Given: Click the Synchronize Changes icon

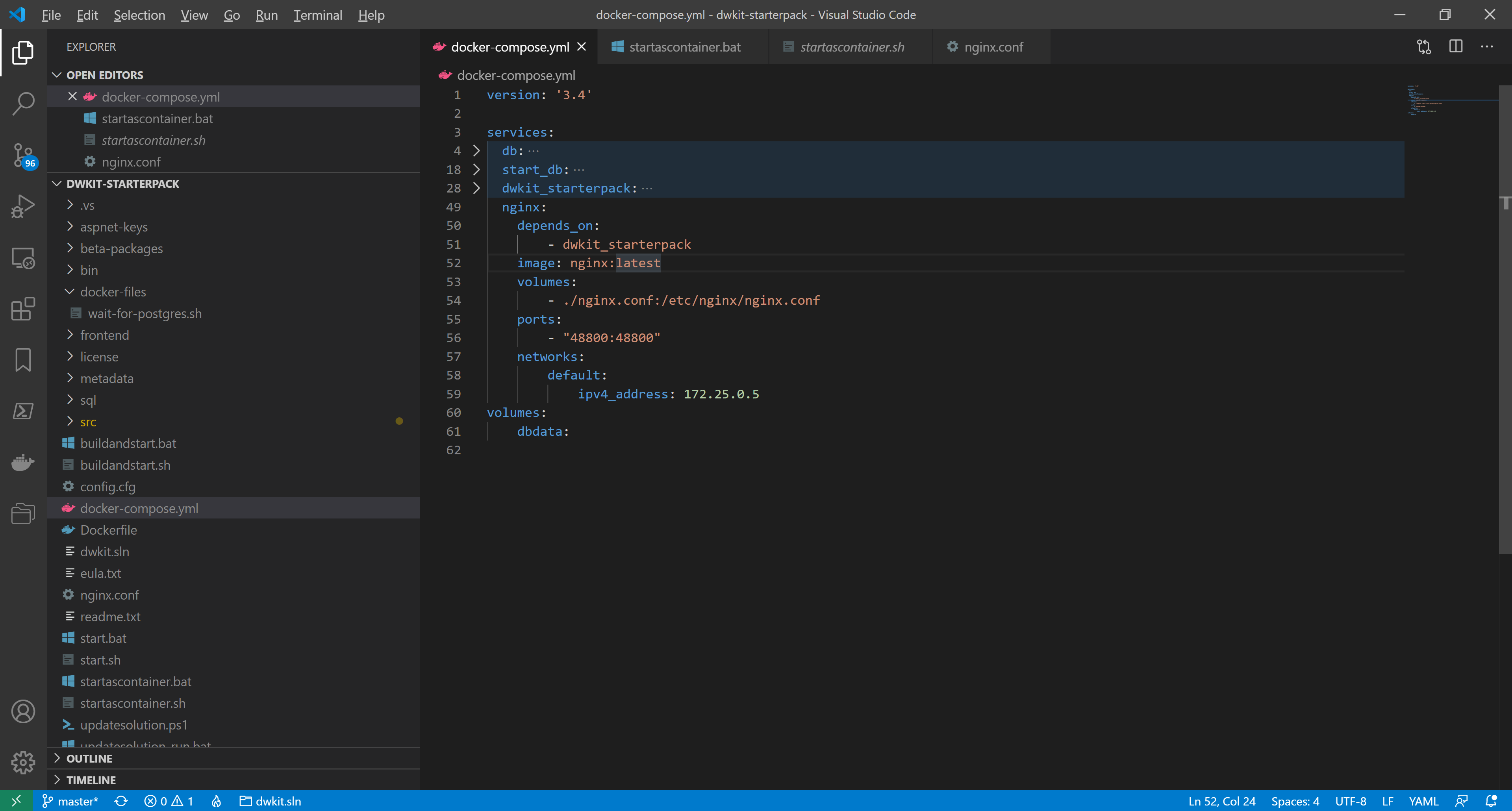Looking at the screenshot, I should (121, 800).
